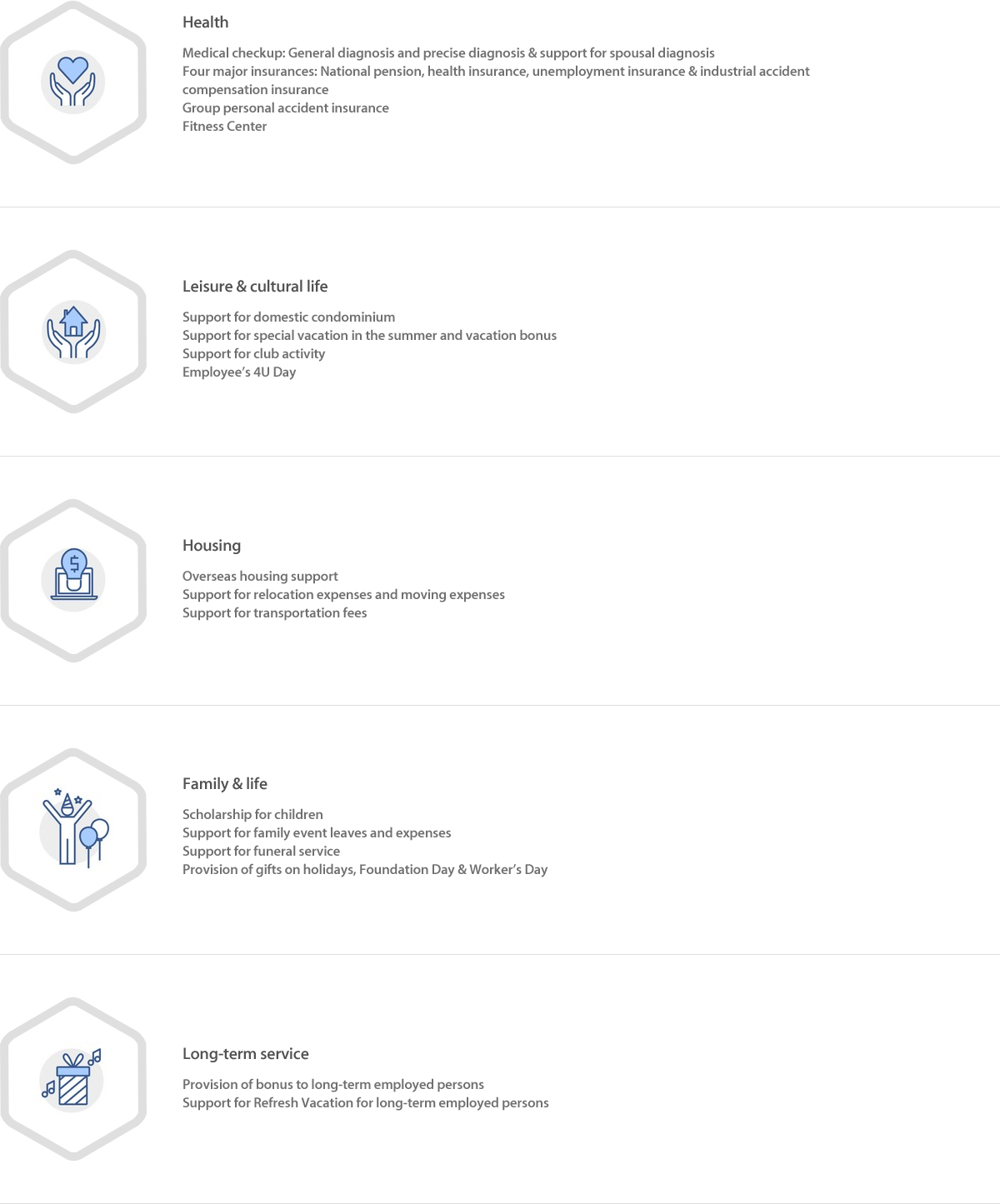Click Group personal accident insurance text

pyautogui.click(x=286, y=108)
